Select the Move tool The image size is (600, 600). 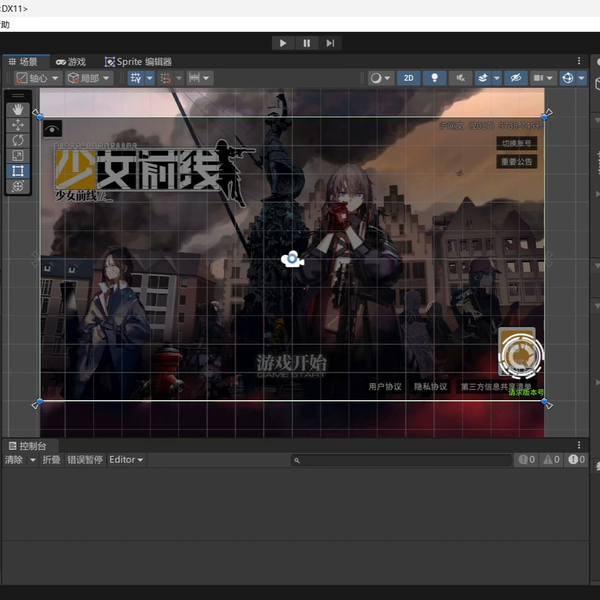click(x=18, y=125)
